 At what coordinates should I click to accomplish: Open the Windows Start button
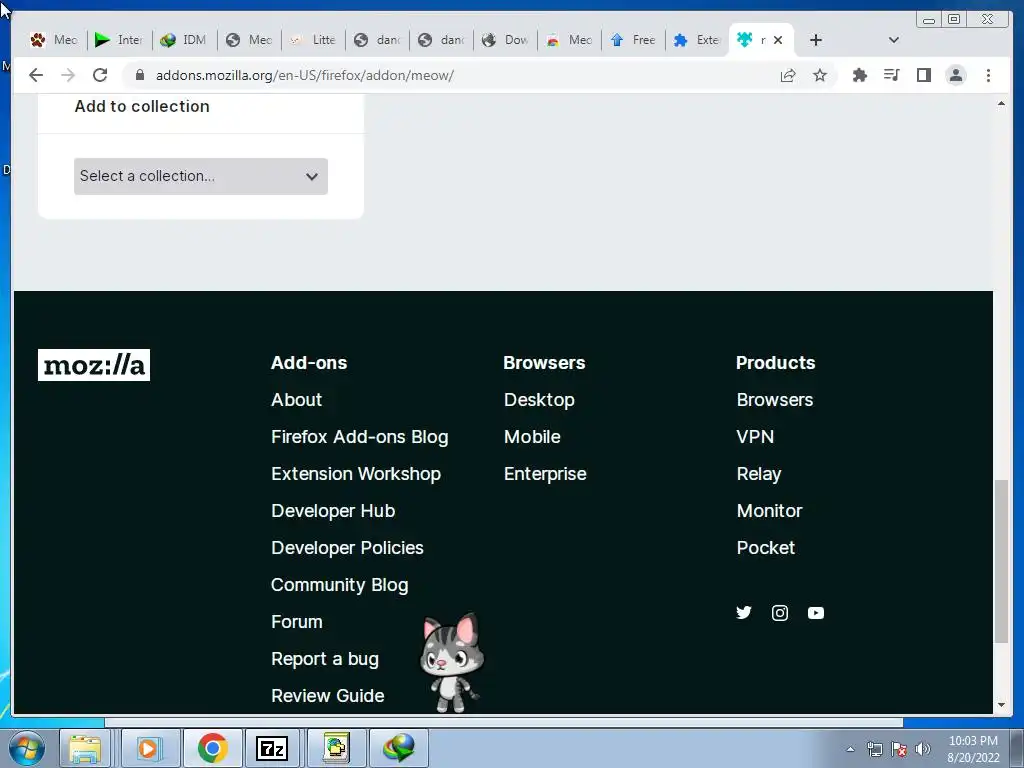pyautogui.click(x=26, y=748)
